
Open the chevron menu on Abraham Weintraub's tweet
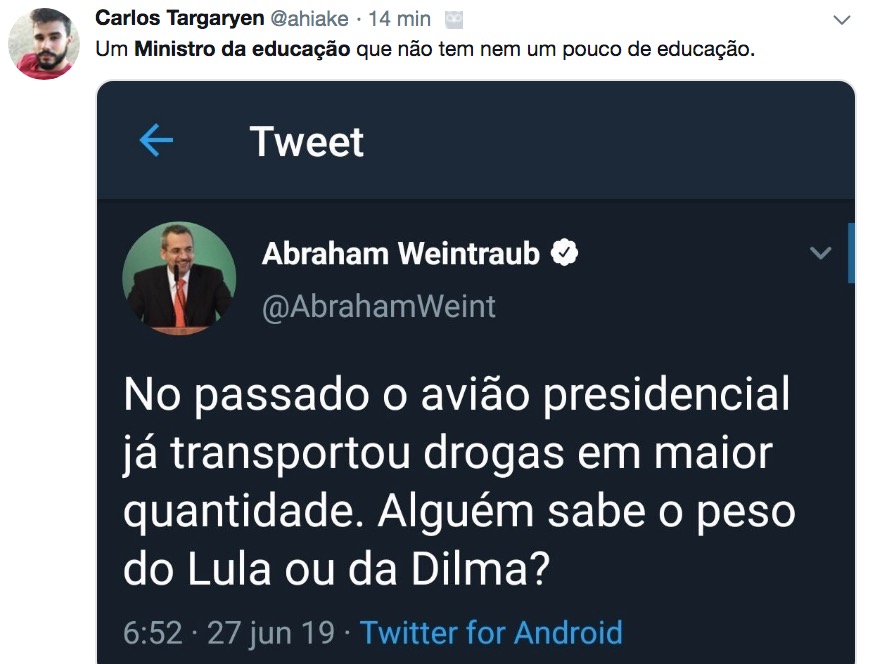click(x=820, y=253)
